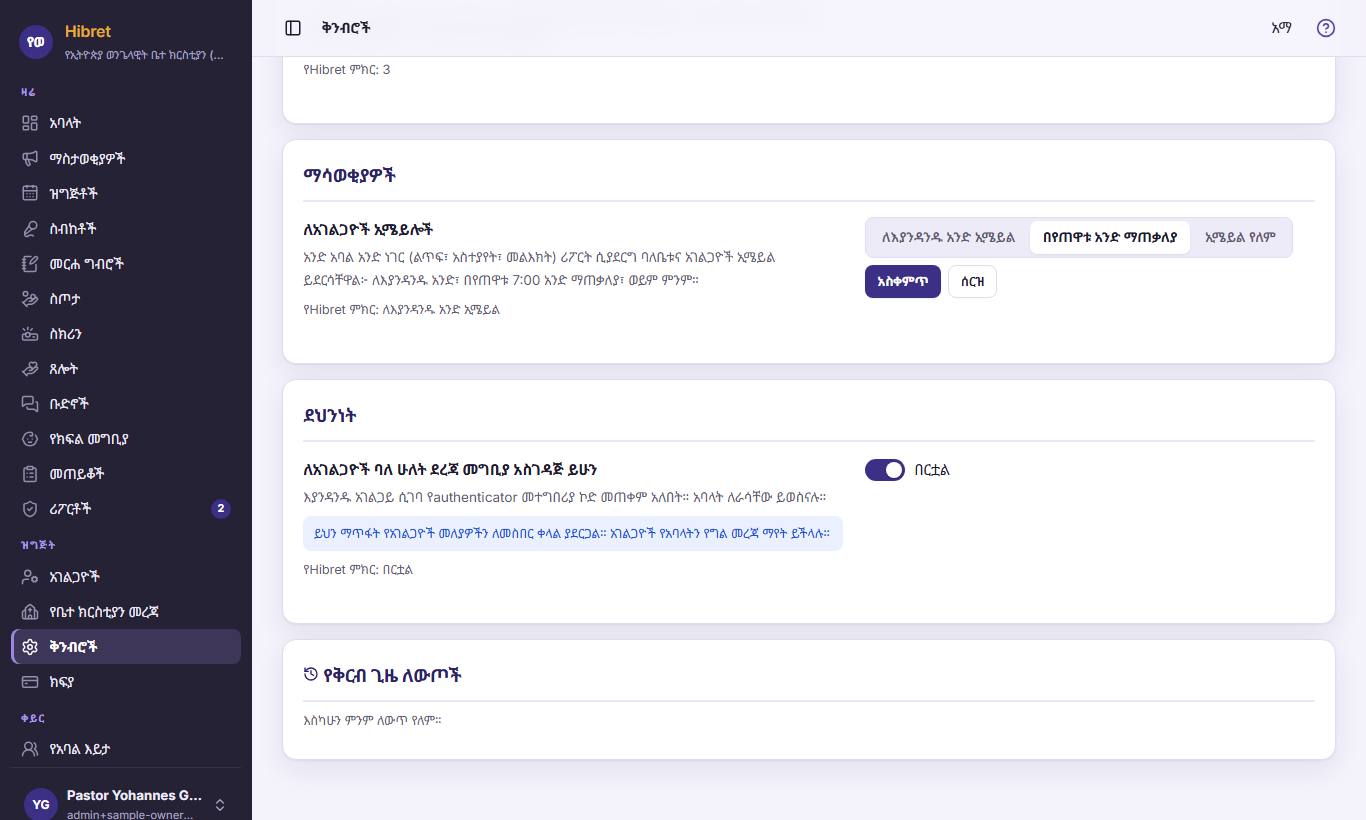The image size is (1366, 820).
Task: Disable the two-factor toggle labeled በርቷል
Action: [x=885, y=470]
